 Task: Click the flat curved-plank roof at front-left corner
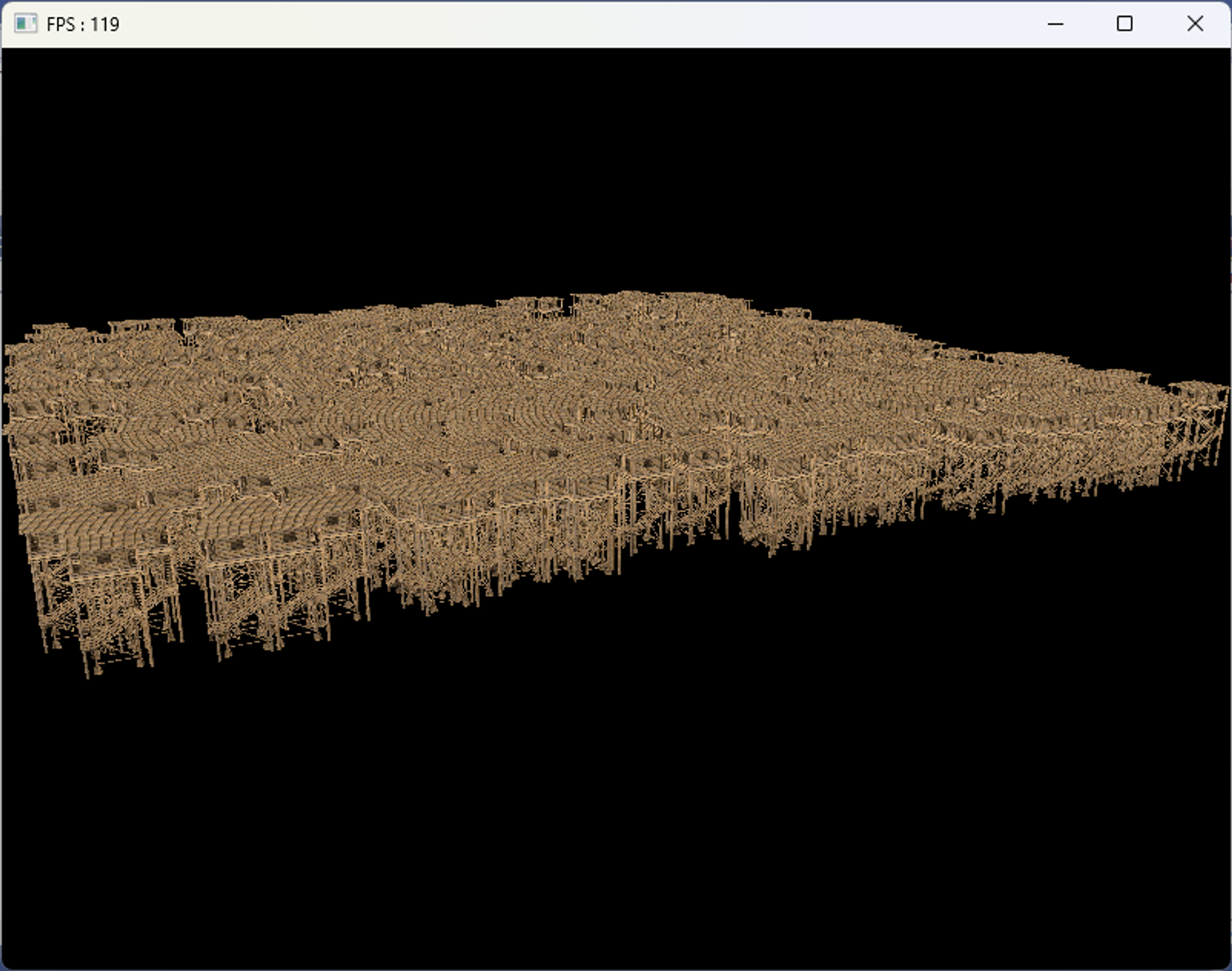tap(92, 524)
